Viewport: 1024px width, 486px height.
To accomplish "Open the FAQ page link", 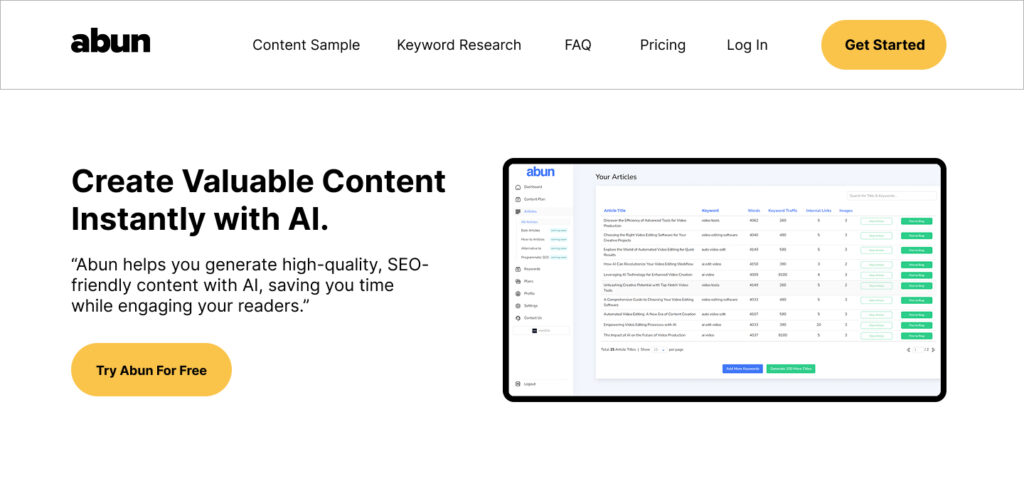I will point(578,45).
